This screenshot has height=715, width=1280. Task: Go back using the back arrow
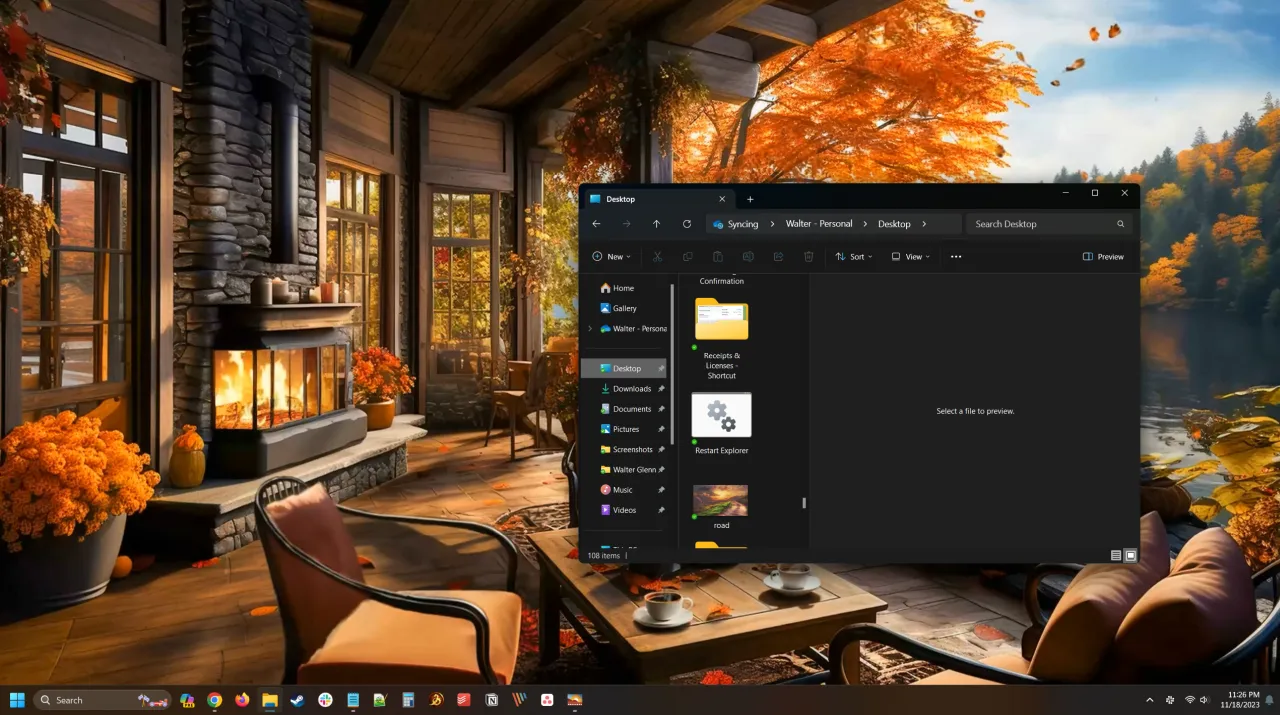pyautogui.click(x=597, y=224)
